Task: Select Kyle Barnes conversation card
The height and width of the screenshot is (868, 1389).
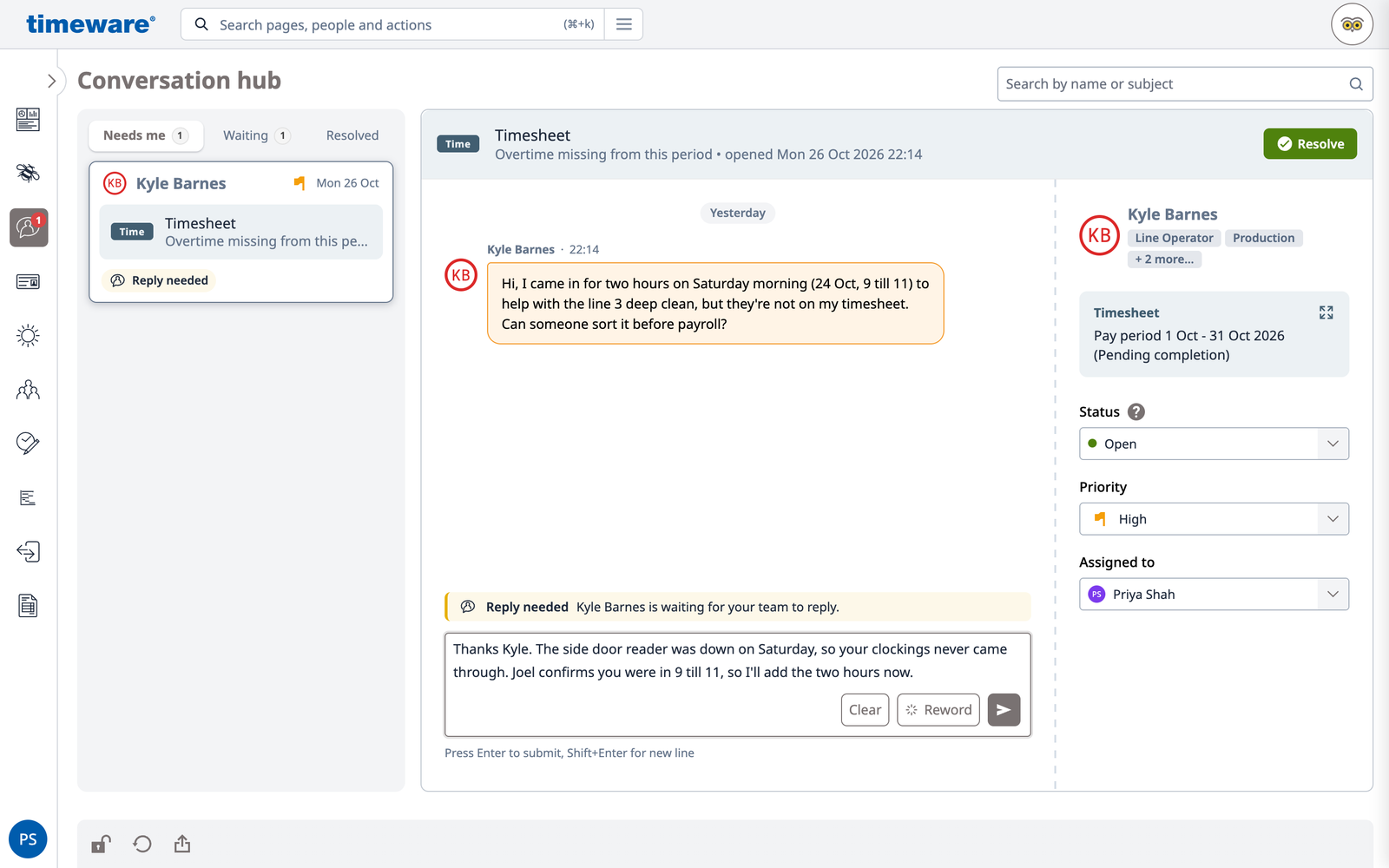Action: [241, 232]
